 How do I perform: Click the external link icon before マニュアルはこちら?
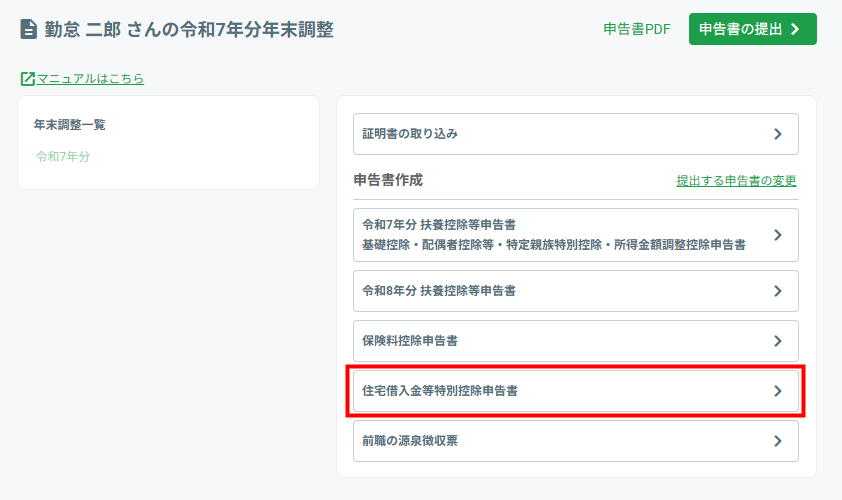point(27,79)
